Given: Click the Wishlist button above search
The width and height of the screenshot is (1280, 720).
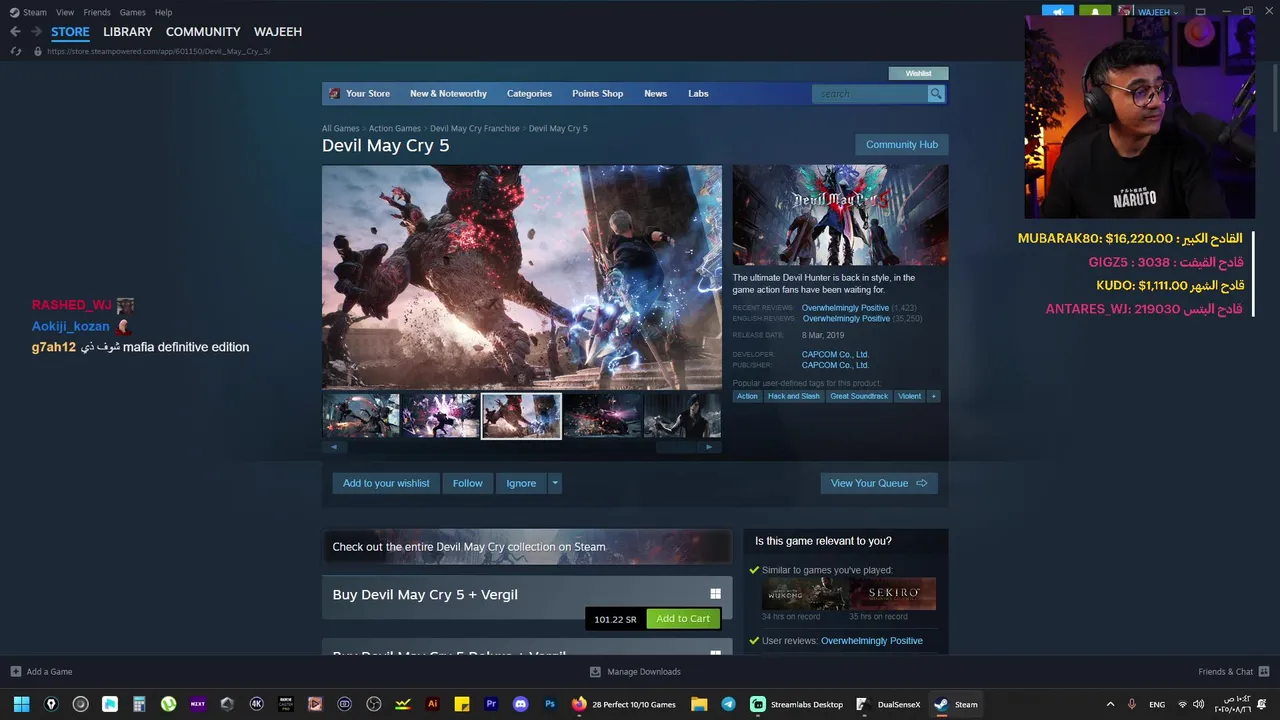Looking at the screenshot, I should pos(918,73).
